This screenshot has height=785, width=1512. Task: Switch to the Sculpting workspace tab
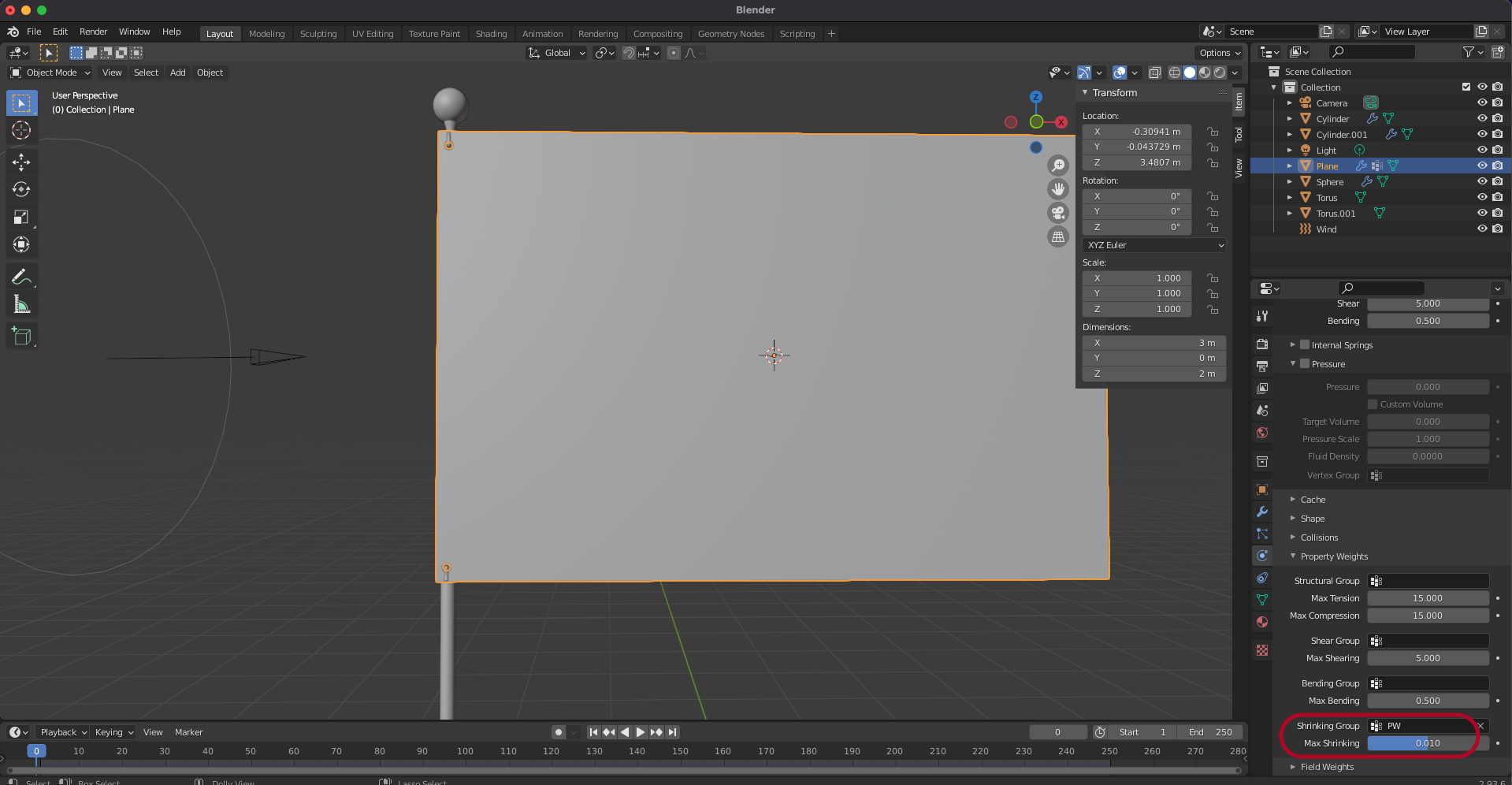[318, 34]
